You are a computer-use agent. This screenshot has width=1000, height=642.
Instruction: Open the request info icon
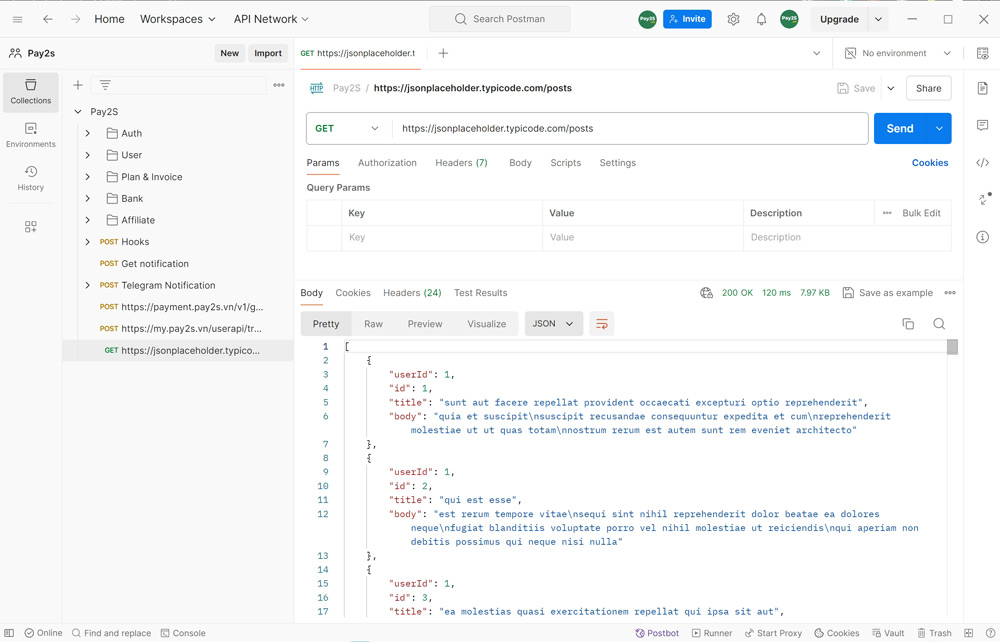[983, 237]
